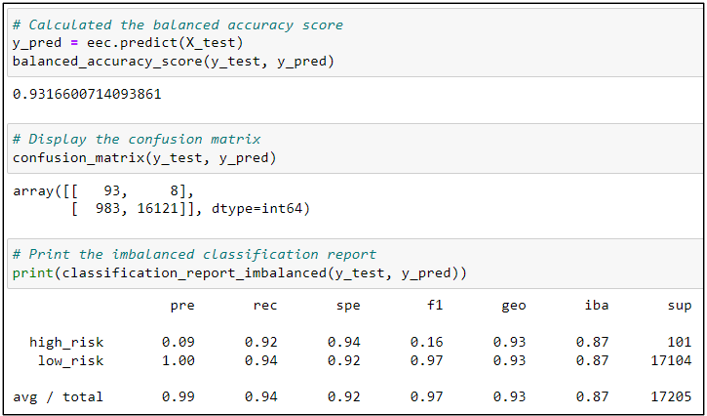The height and width of the screenshot is (416, 707).
Task: Click the 'f1' column header
Action: pos(435,306)
